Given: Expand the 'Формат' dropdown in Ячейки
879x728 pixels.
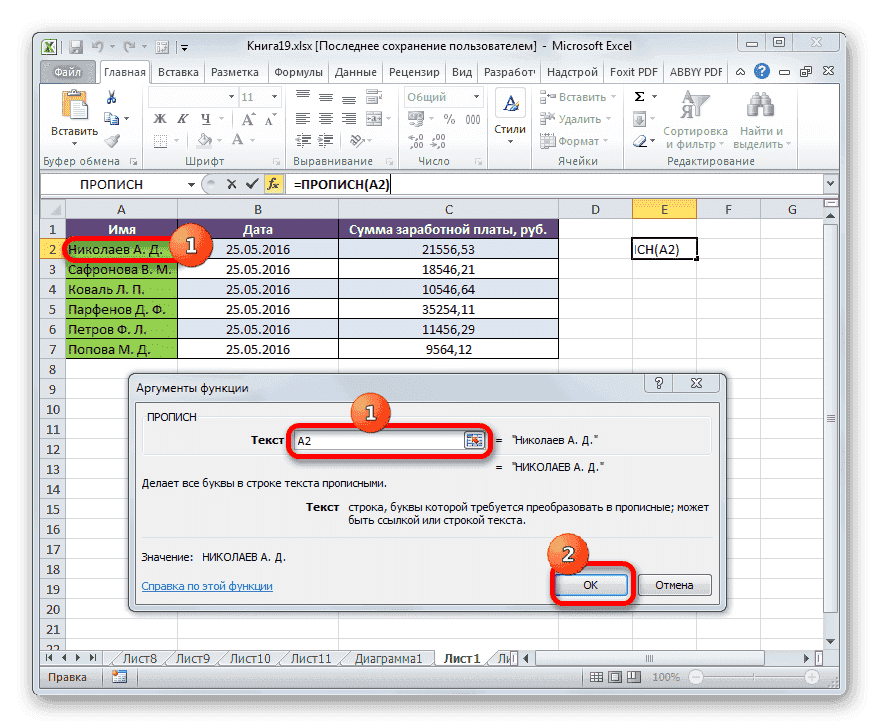Looking at the screenshot, I should point(576,141).
